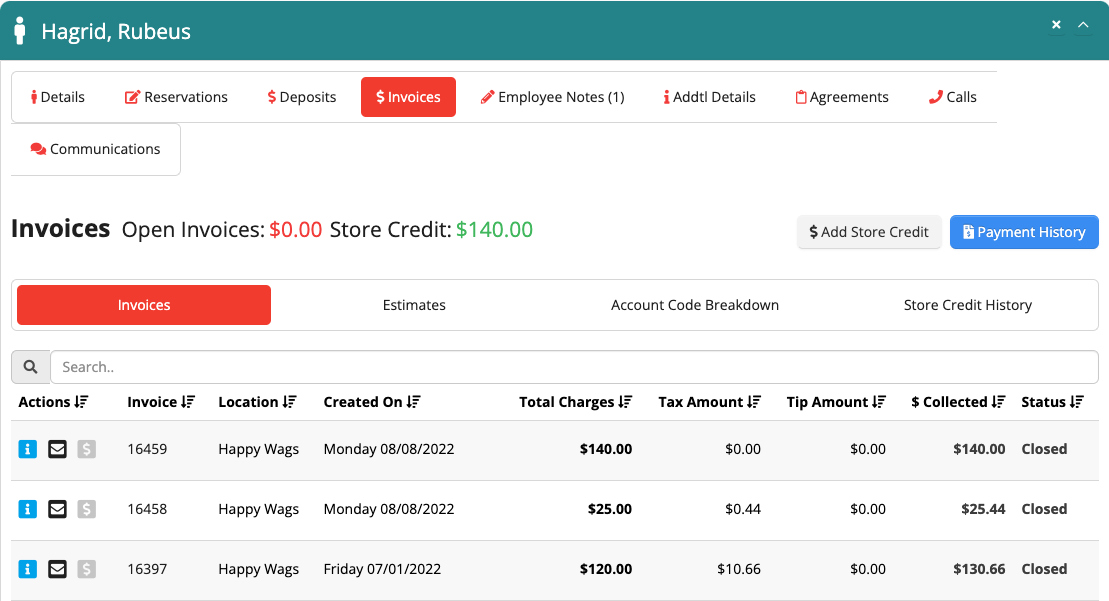Screen dimensions: 1109x601
Task: Open info for invoice 16458
Action: click(x=28, y=509)
